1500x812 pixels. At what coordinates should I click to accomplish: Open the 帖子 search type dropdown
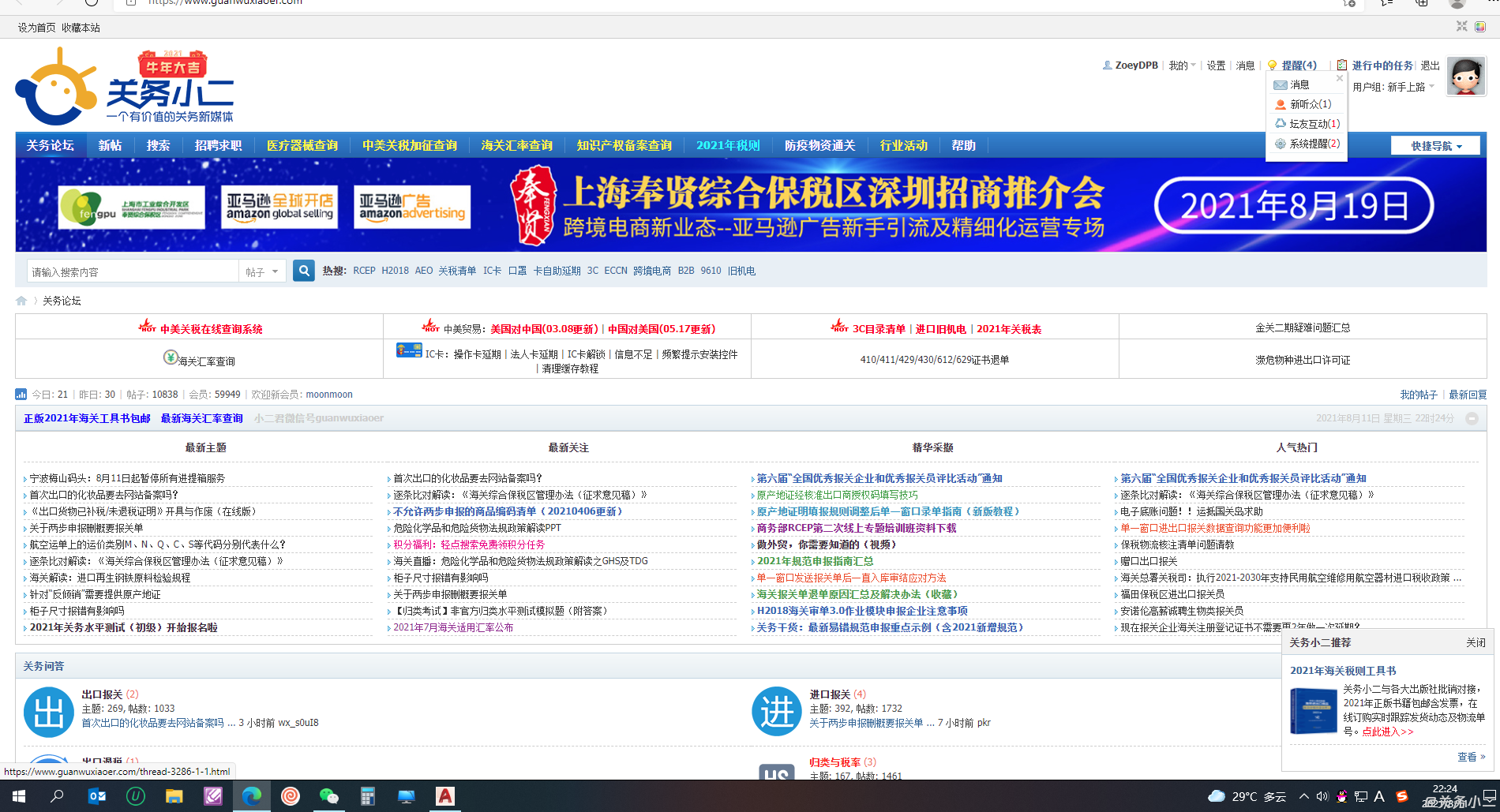click(x=262, y=271)
